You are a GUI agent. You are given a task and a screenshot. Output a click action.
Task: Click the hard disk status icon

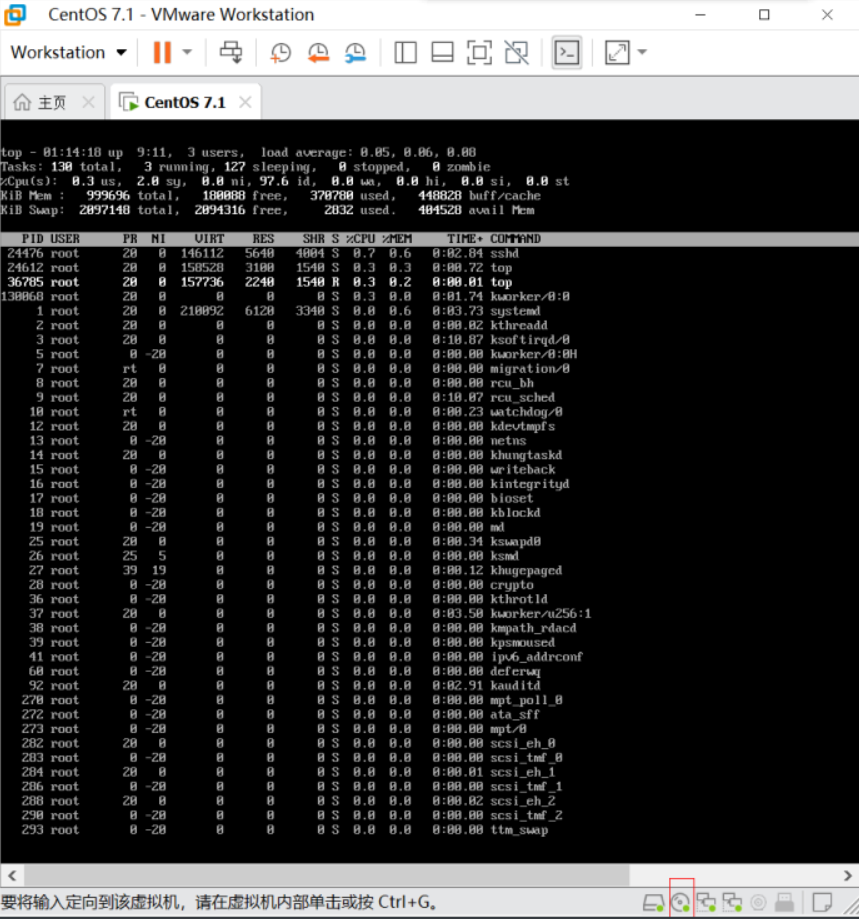[653, 902]
